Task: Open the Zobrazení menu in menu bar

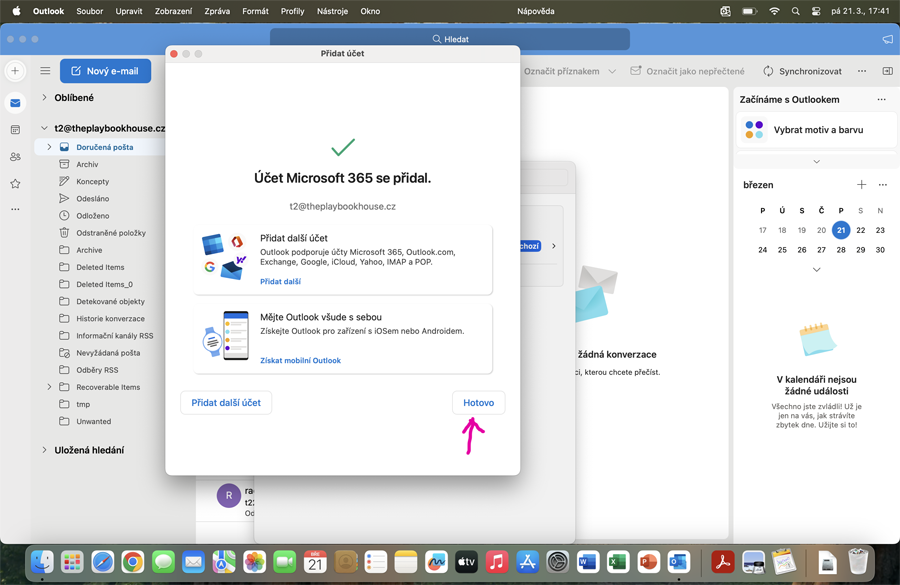Action: pos(173,11)
